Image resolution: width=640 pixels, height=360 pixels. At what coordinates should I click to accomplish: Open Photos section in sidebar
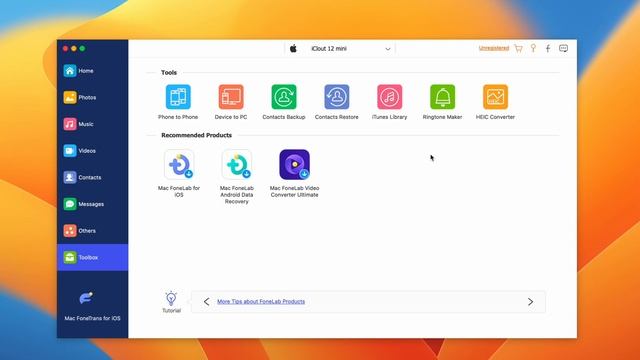click(x=92, y=98)
